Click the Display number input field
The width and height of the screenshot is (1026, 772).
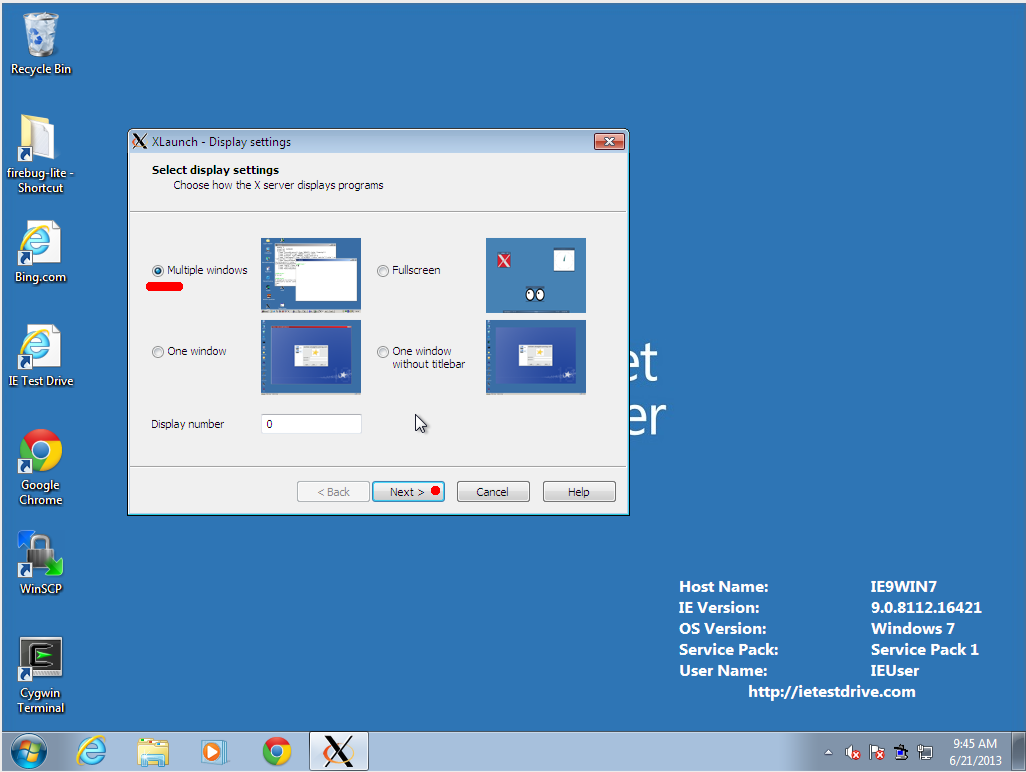click(x=311, y=424)
